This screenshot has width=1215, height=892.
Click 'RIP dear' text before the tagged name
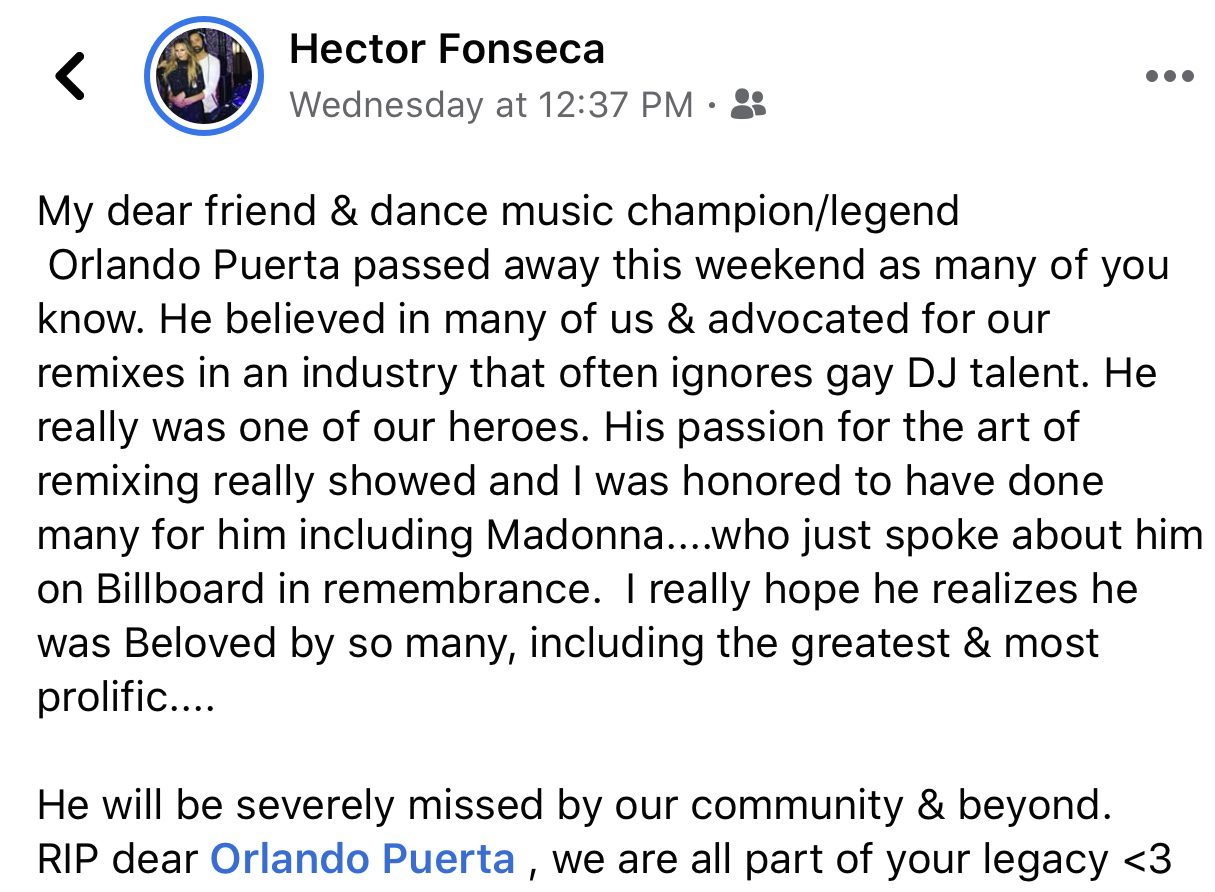[x=119, y=858]
